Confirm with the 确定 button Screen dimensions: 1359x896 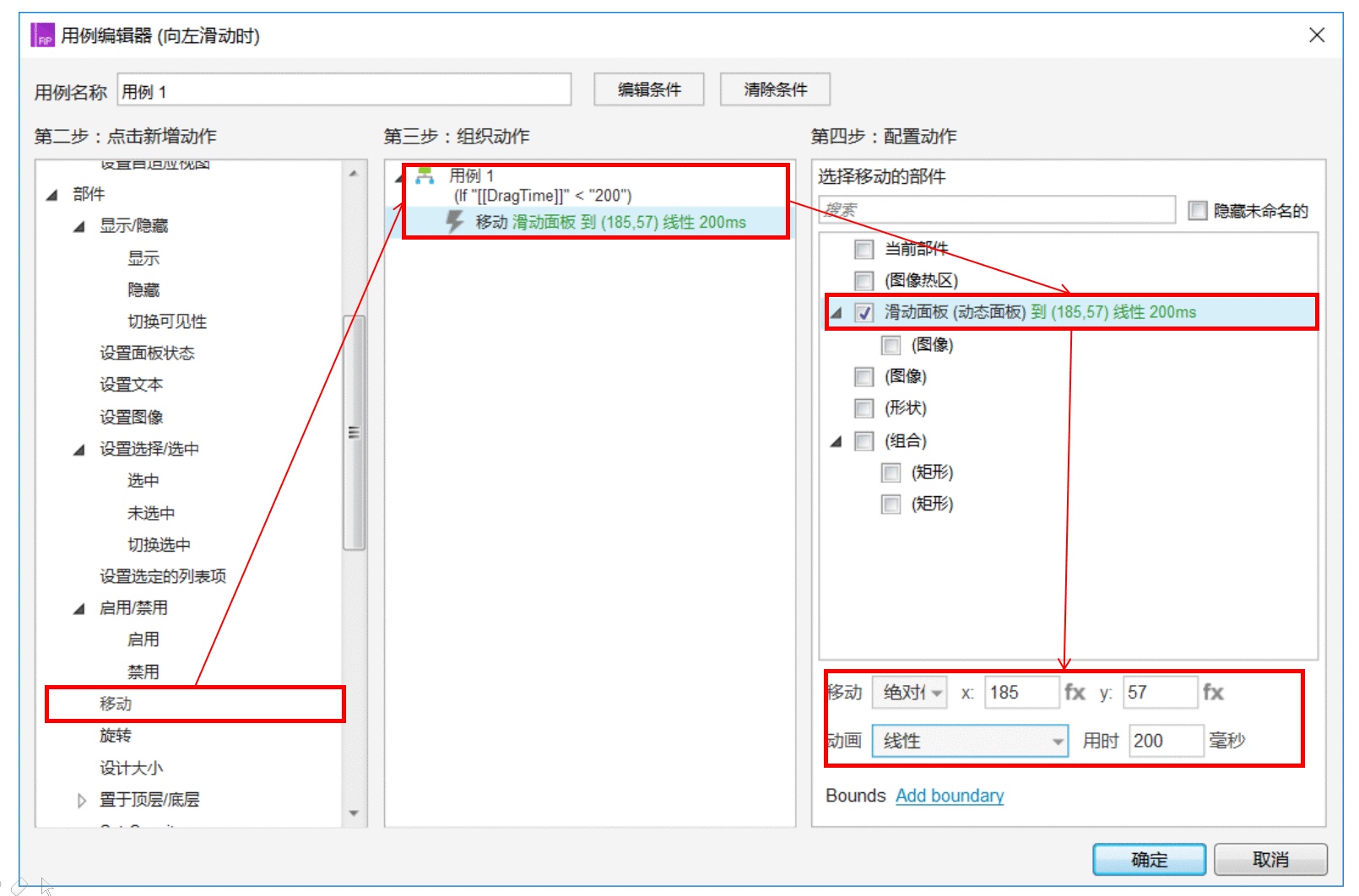(x=1150, y=860)
